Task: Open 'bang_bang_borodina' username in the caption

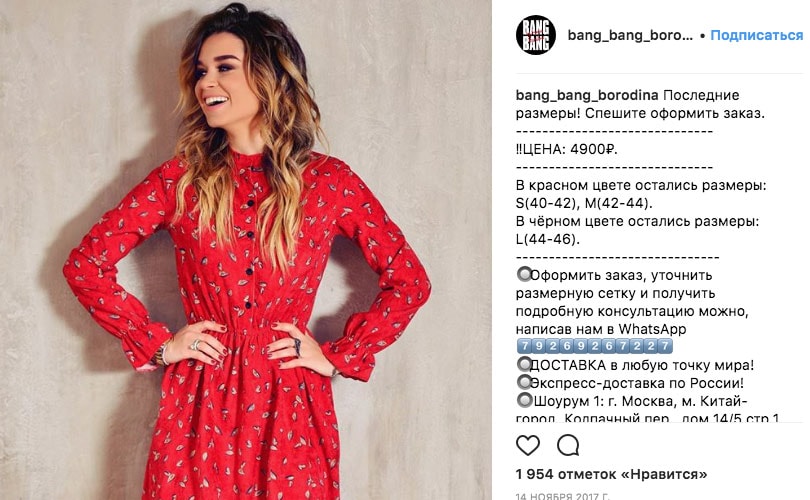Action: coord(587,96)
